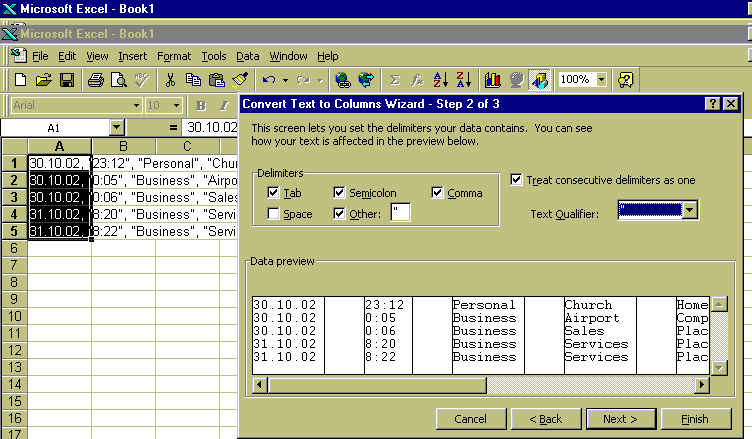Click the Map icon in toolbar

(517, 80)
